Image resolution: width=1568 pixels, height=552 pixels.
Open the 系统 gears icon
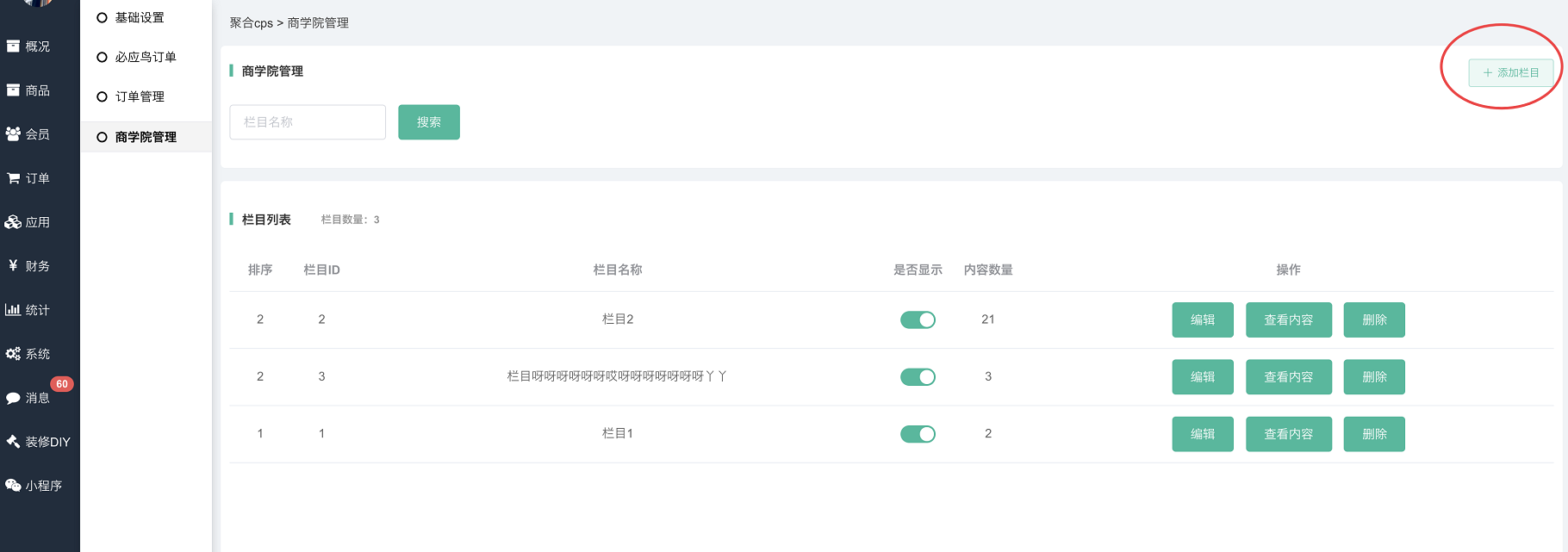[13, 354]
